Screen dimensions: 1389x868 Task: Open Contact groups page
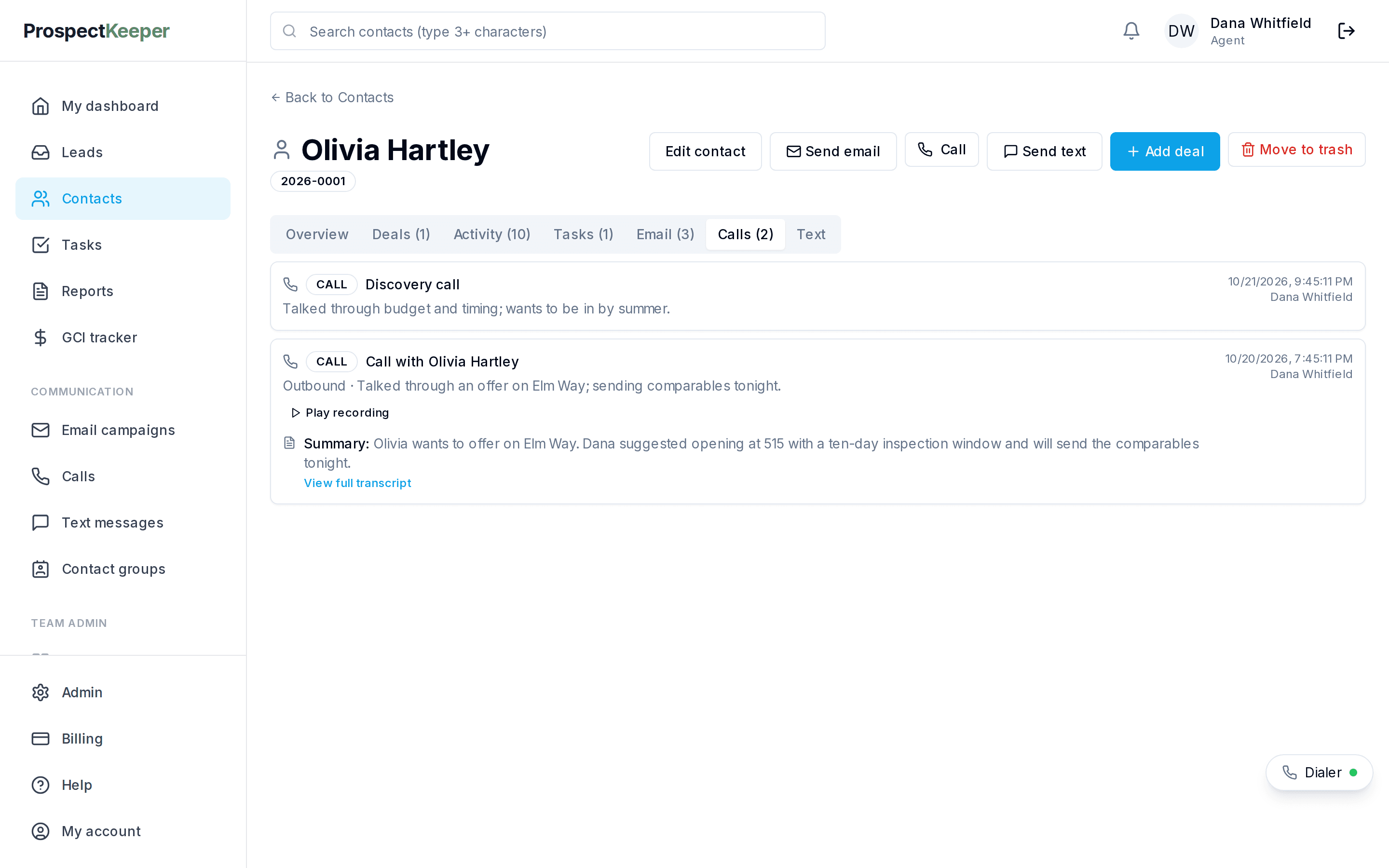tap(123, 569)
